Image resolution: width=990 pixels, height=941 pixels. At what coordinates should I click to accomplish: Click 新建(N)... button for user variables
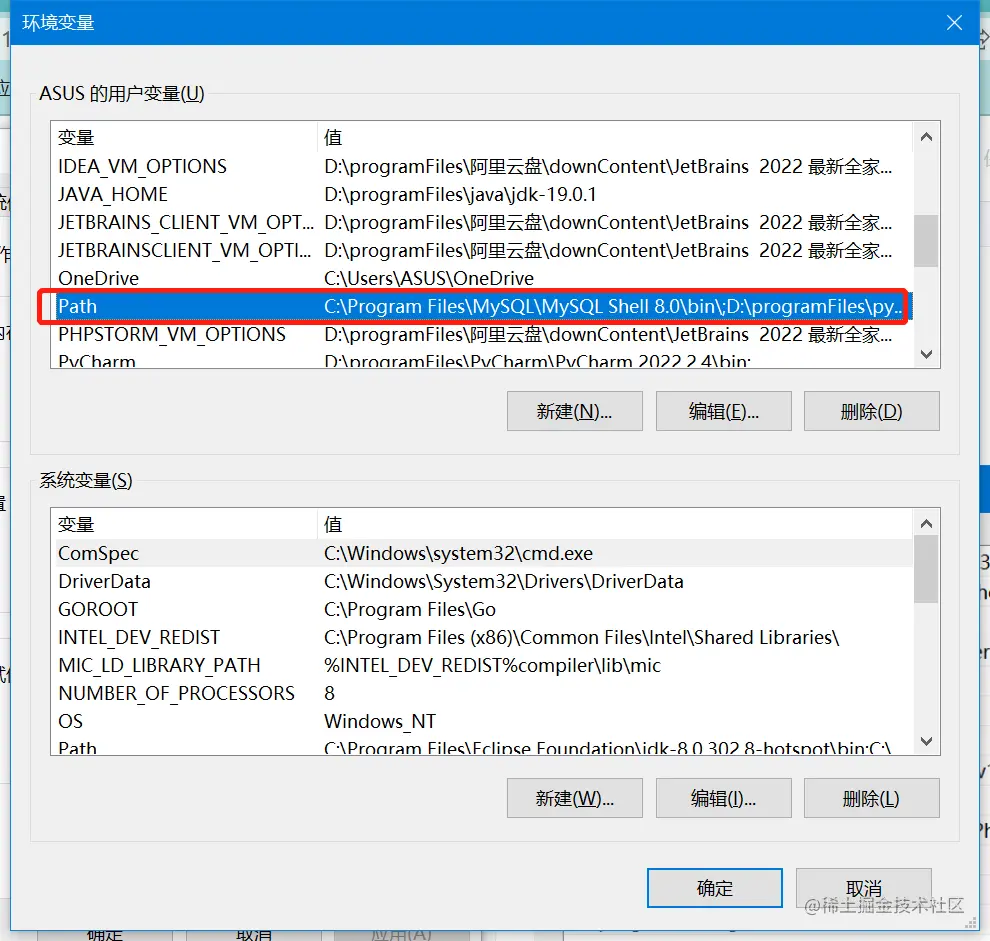tap(575, 411)
